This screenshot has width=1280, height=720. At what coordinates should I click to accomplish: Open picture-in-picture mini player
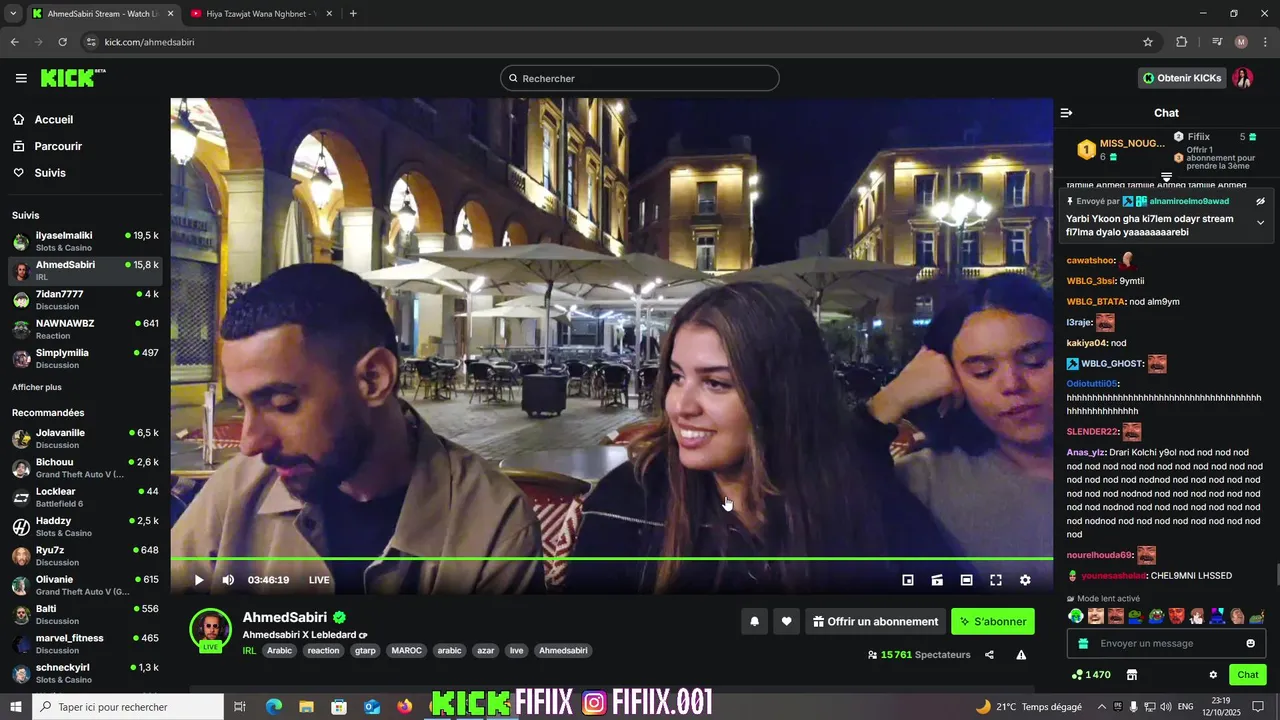tap(908, 580)
